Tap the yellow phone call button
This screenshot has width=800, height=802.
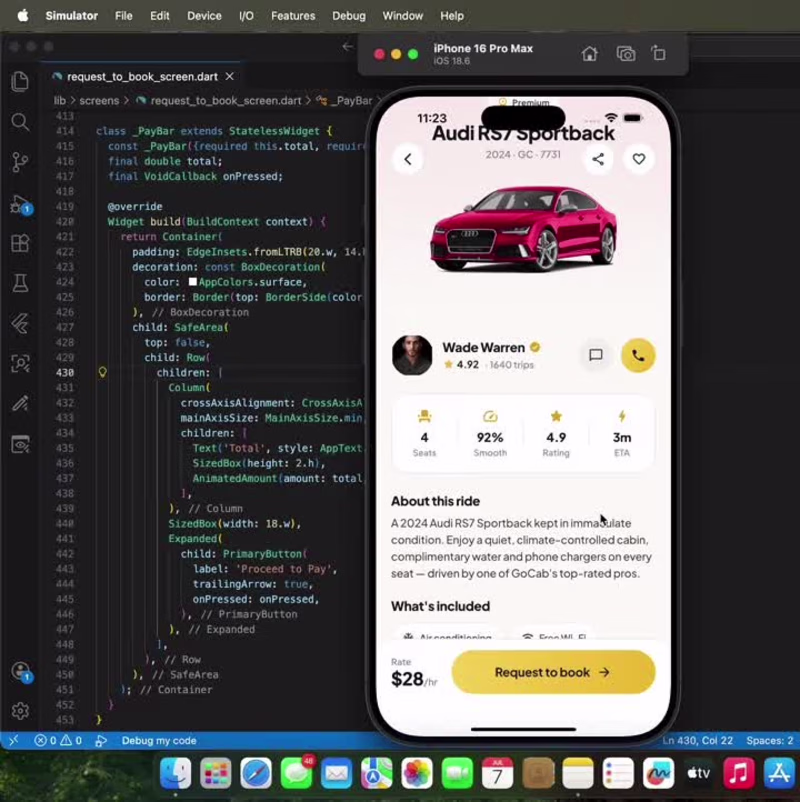point(638,355)
